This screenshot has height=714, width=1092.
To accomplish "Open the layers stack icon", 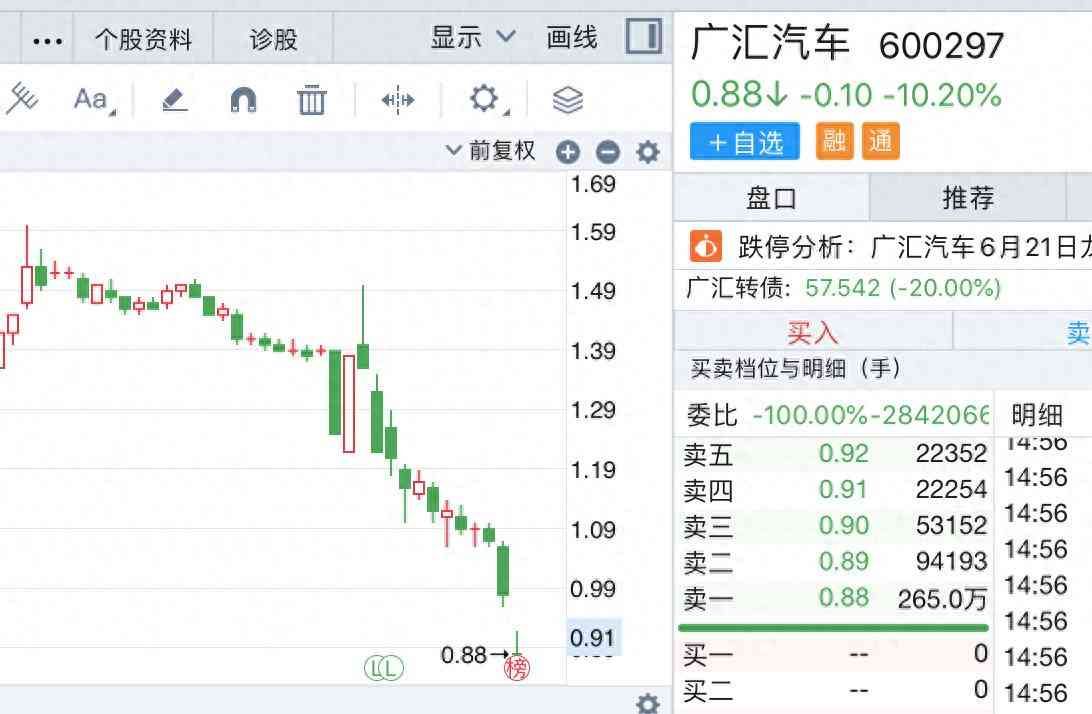I will click(567, 99).
